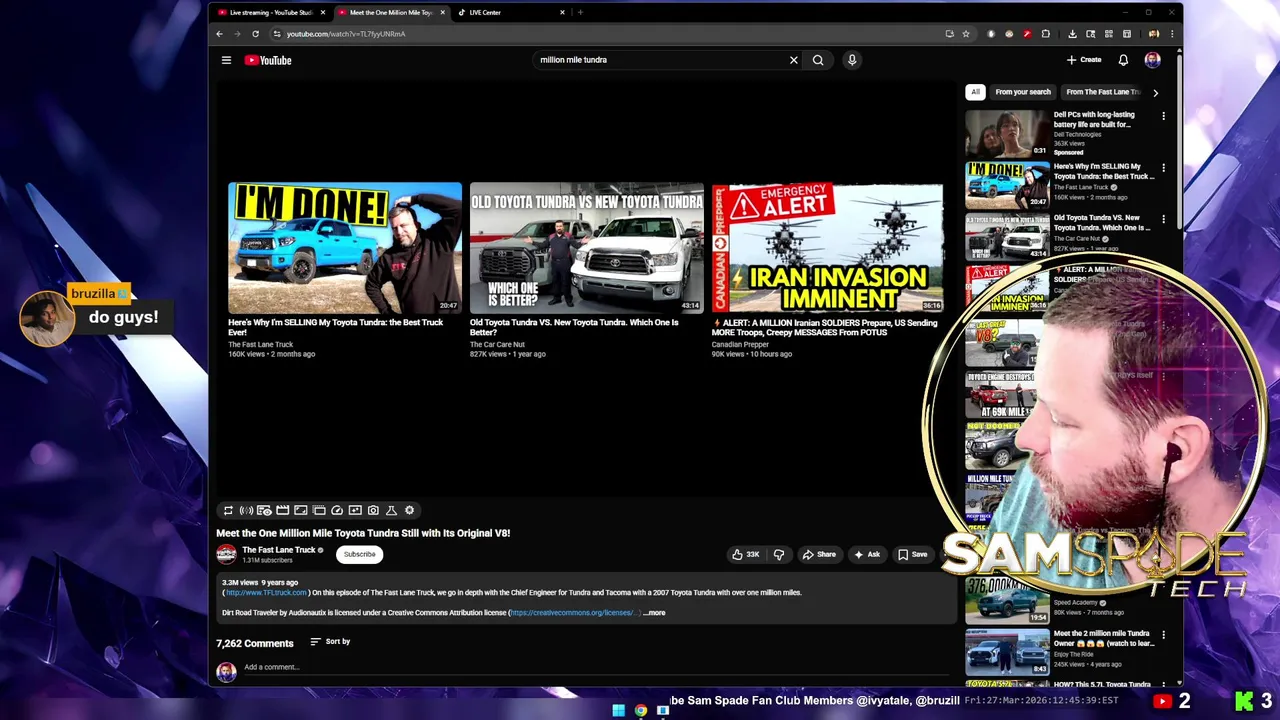Open The Fast Lane Truck channel name

[x=279, y=550]
